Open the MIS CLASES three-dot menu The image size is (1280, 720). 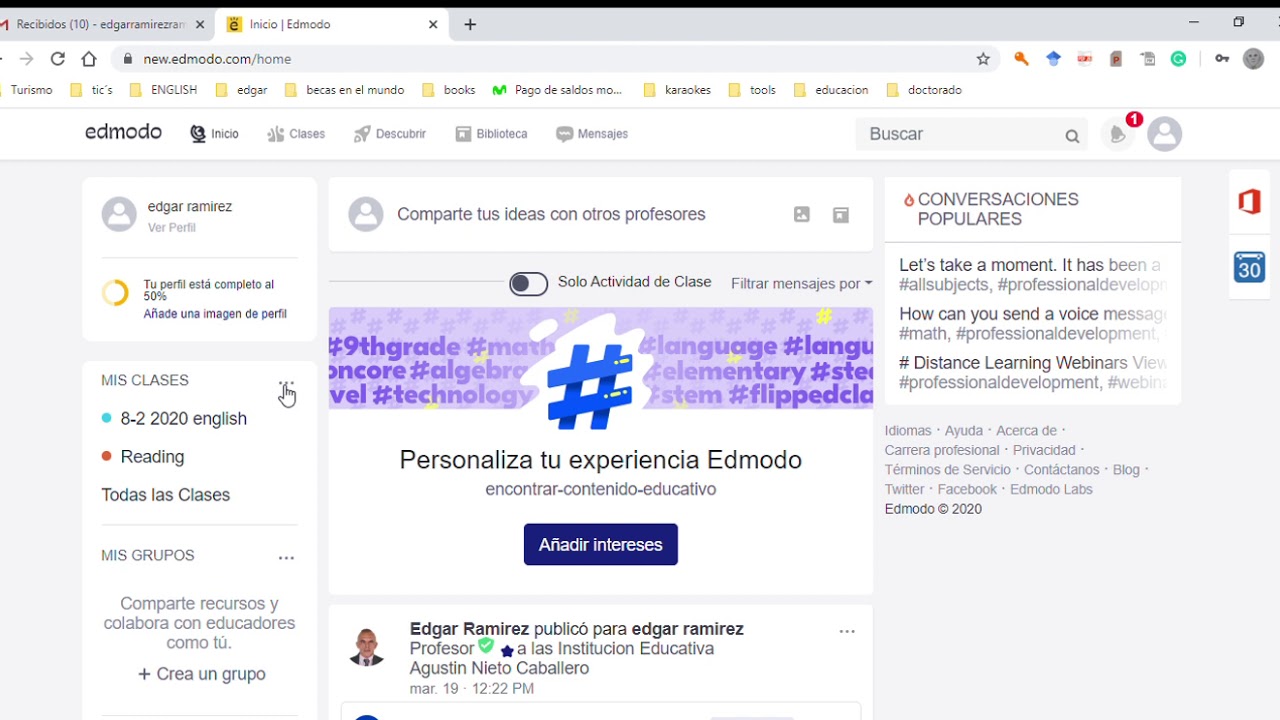(286, 382)
